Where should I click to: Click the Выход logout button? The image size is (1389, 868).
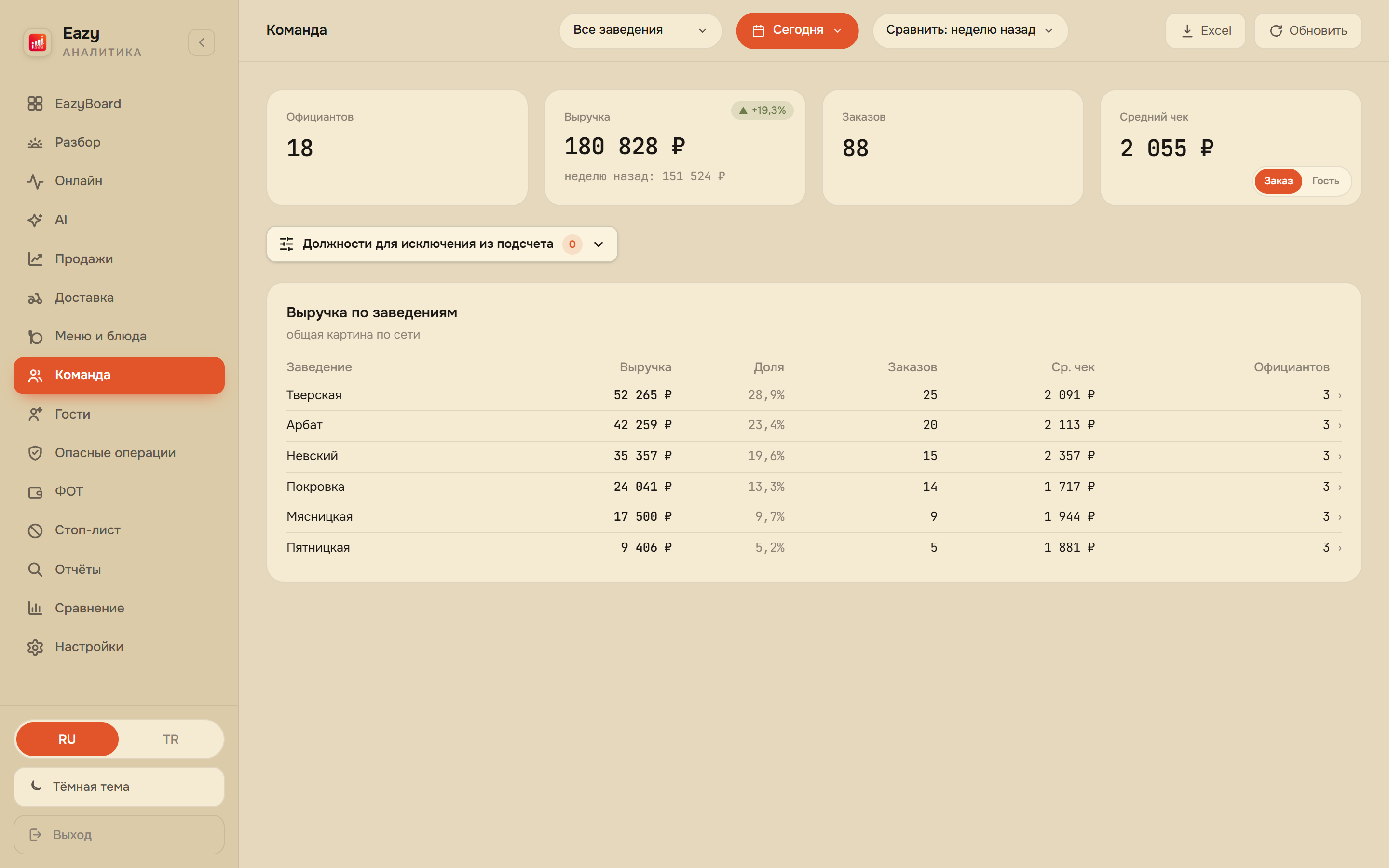point(119,835)
